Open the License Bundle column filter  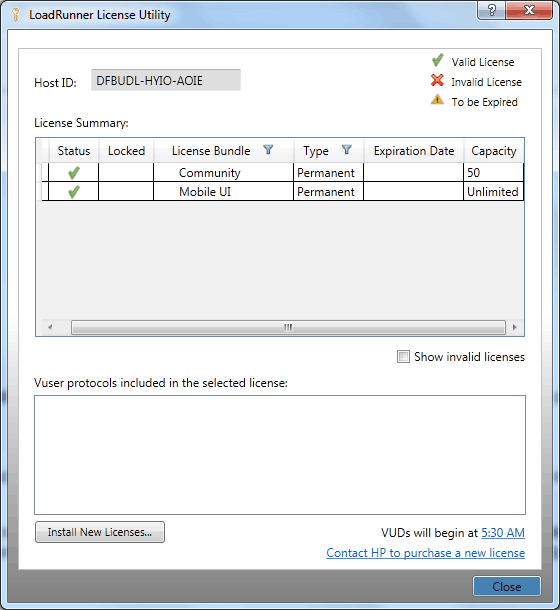[268, 150]
